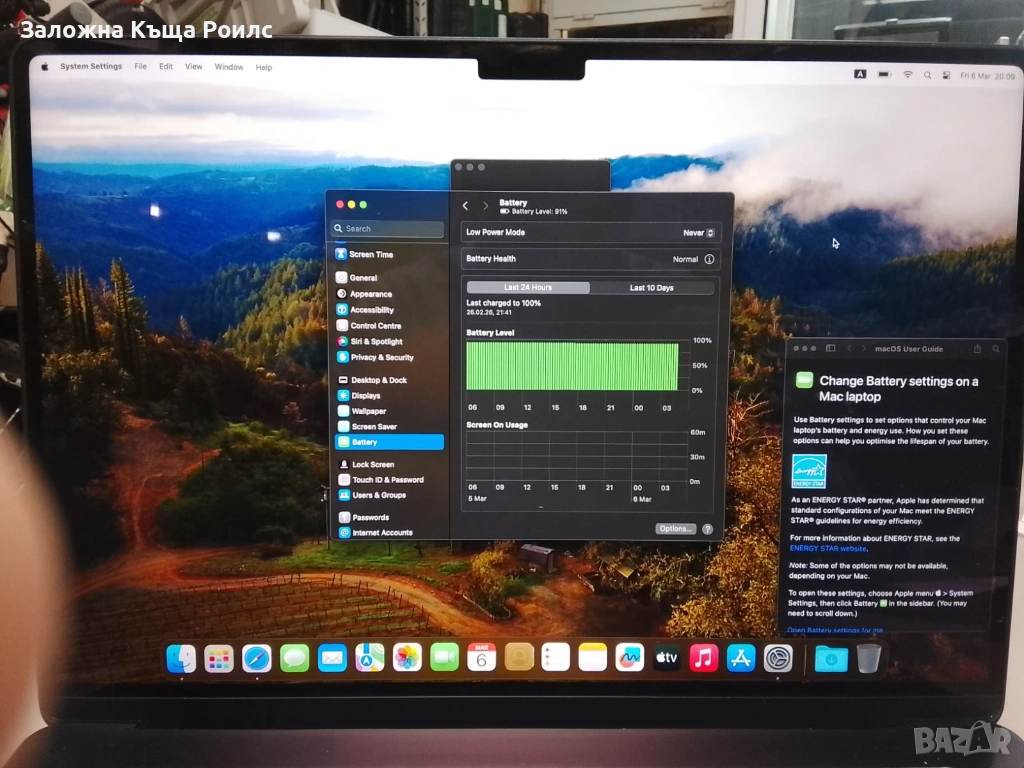Open Contacts app in the Dock
1024x768 pixels.
tap(519, 657)
